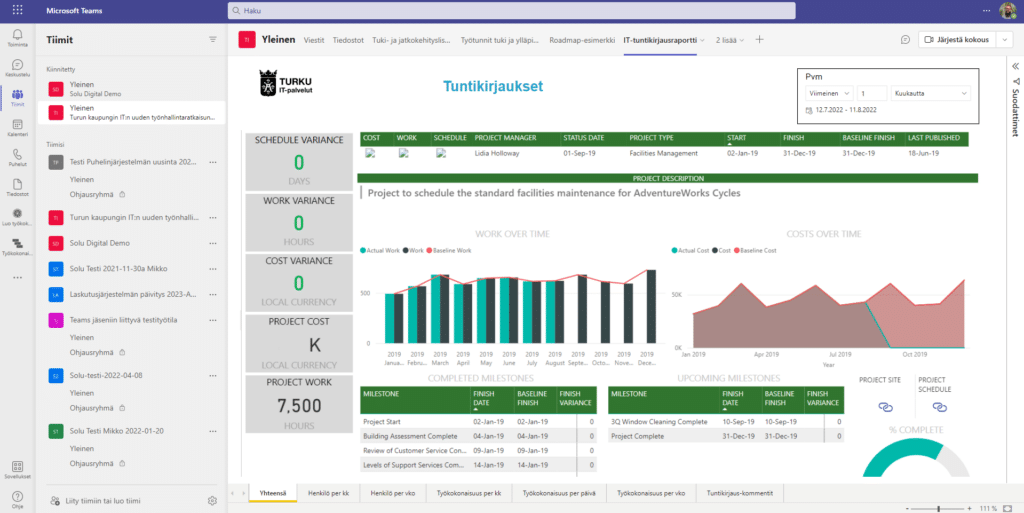The image size is (1024, 513).
Task: Click the Actual Work legend swatch
Action: (363, 250)
